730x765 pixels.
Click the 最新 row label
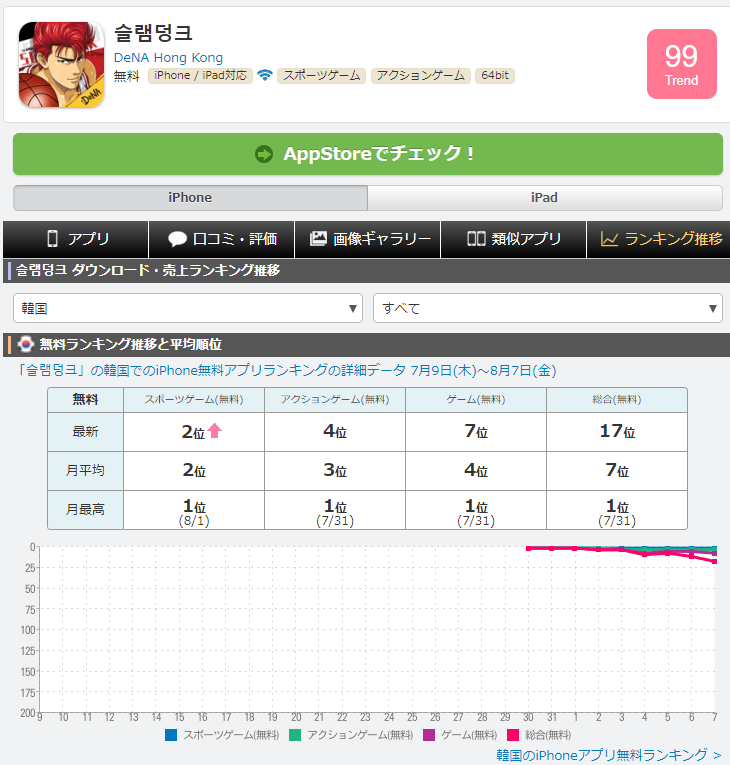tap(85, 432)
